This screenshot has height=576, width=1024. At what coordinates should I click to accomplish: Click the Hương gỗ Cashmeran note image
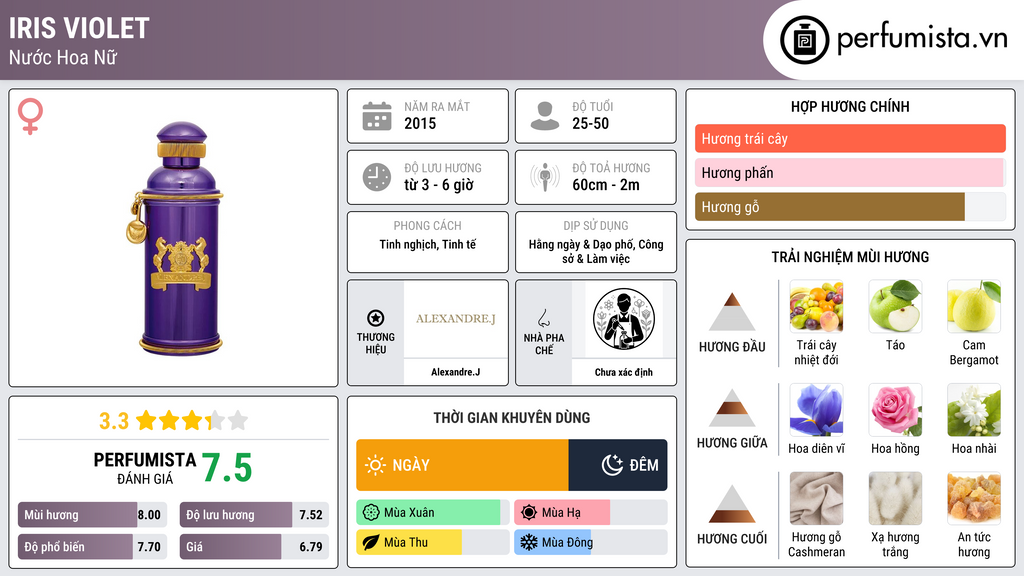click(816, 498)
